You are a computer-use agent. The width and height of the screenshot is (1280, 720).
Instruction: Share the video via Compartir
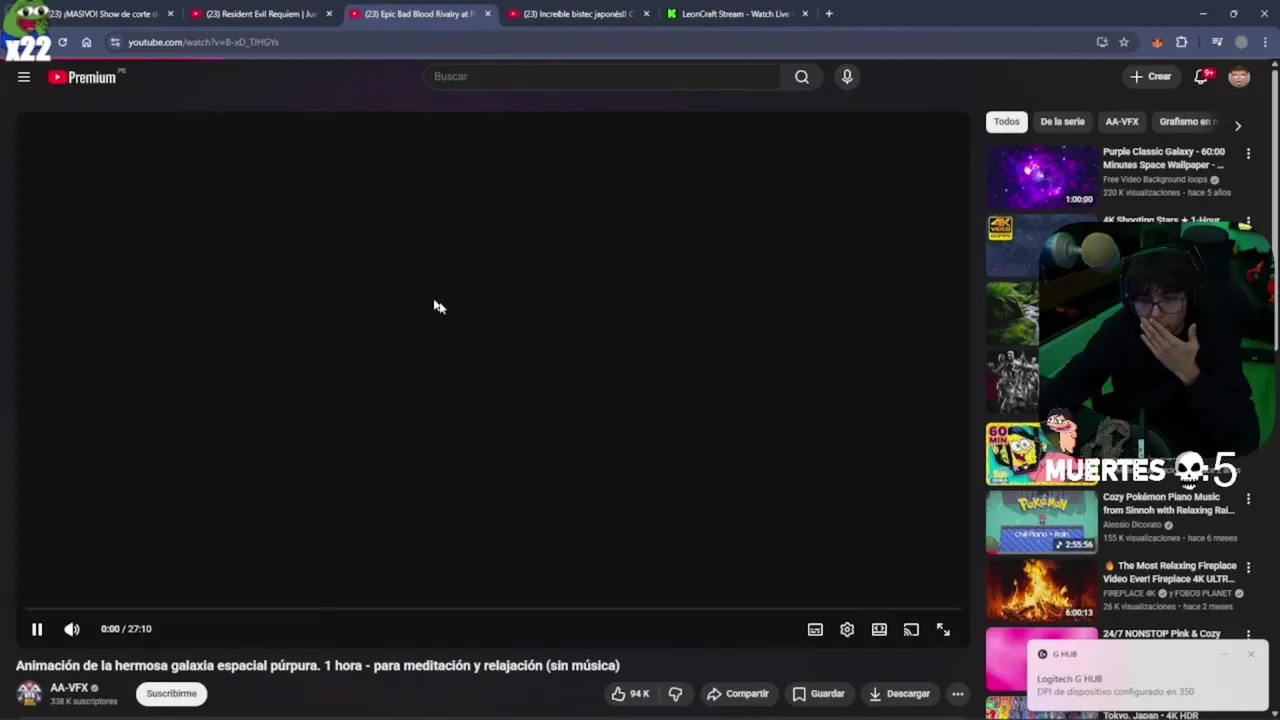pyautogui.click(x=737, y=694)
